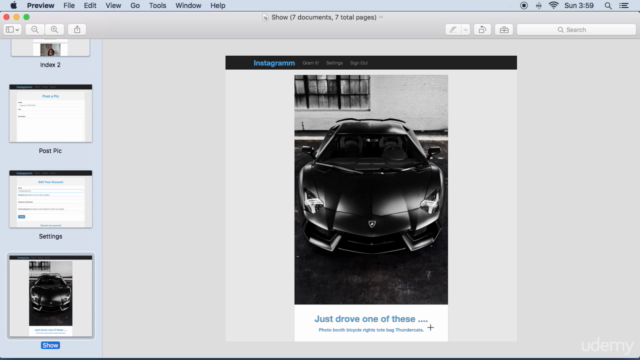640x360 pixels.
Task: Click the 'Post Pic' label
Action: point(50,151)
